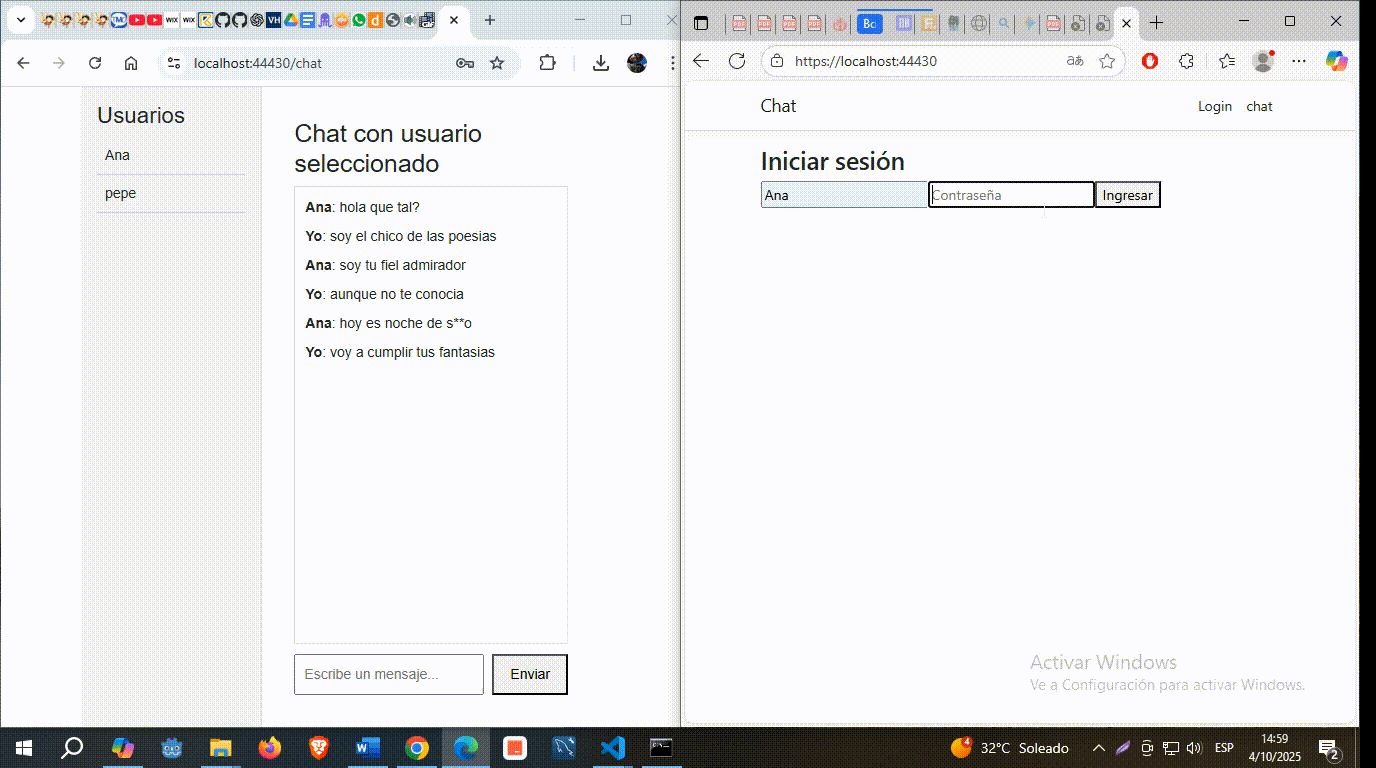Select the chat navigation item
Image resolution: width=1376 pixels, height=768 pixels.
pos(1259,106)
